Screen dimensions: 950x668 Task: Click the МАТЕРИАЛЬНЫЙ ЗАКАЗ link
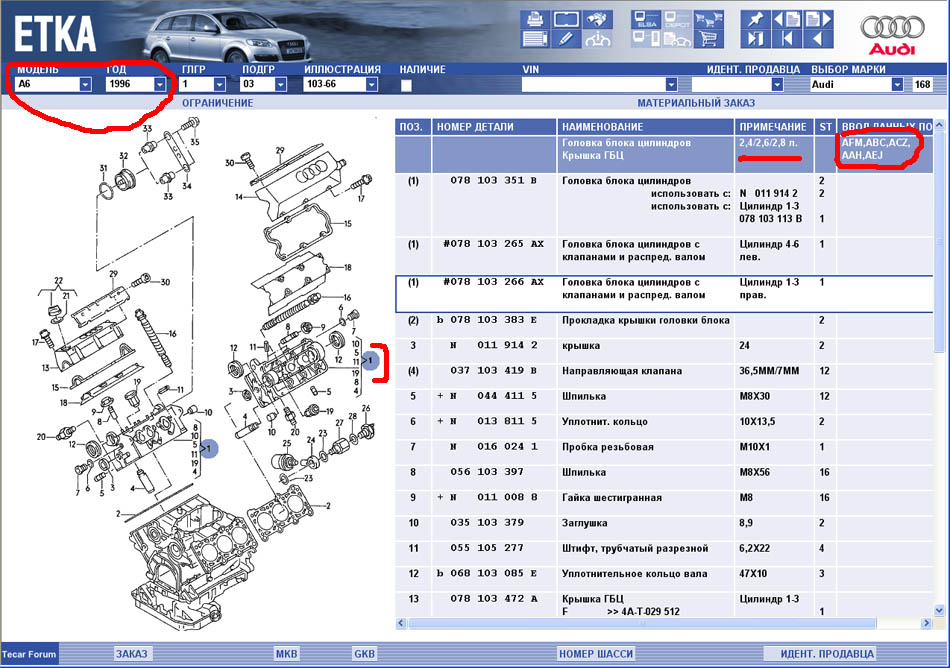[x=696, y=103]
